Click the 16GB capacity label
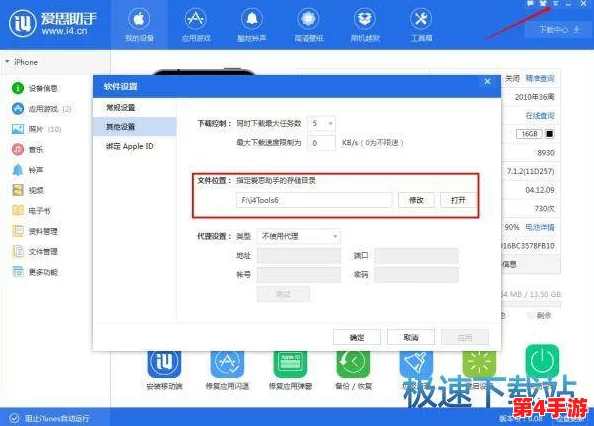This screenshot has width=594, height=426. point(529,134)
